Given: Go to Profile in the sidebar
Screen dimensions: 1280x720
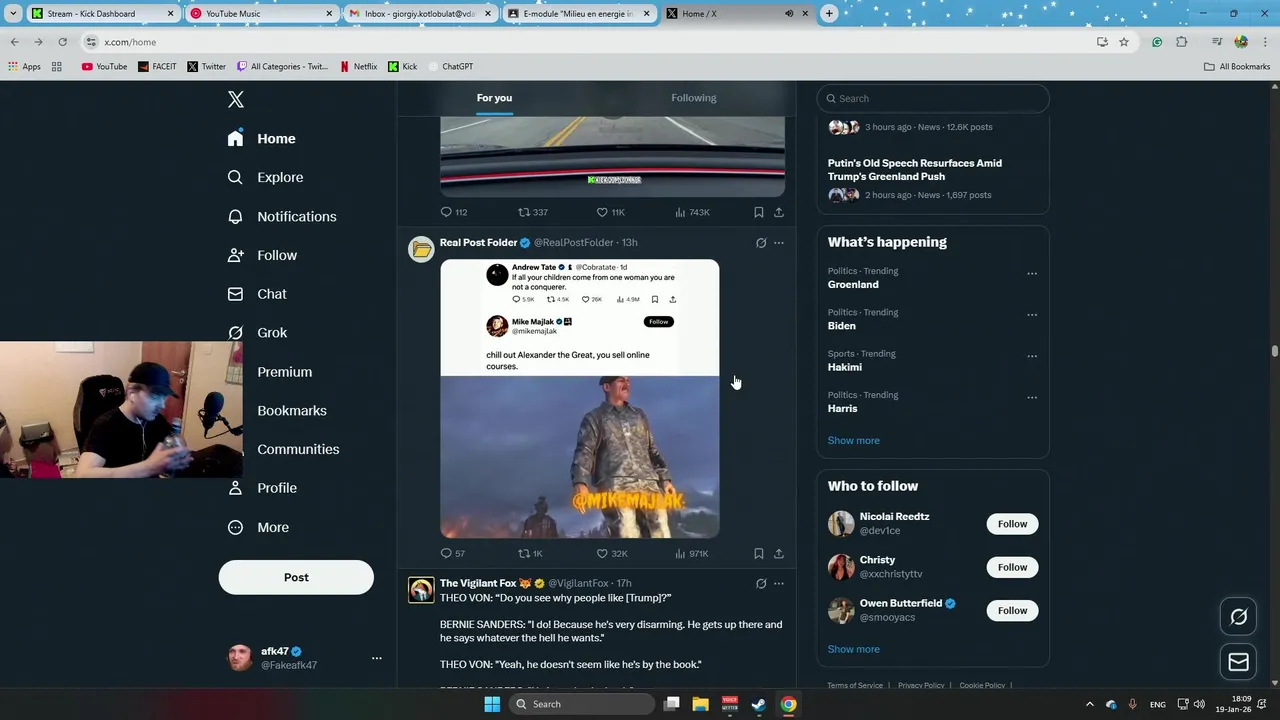Looking at the screenshot, I should [x=262, y=488].
